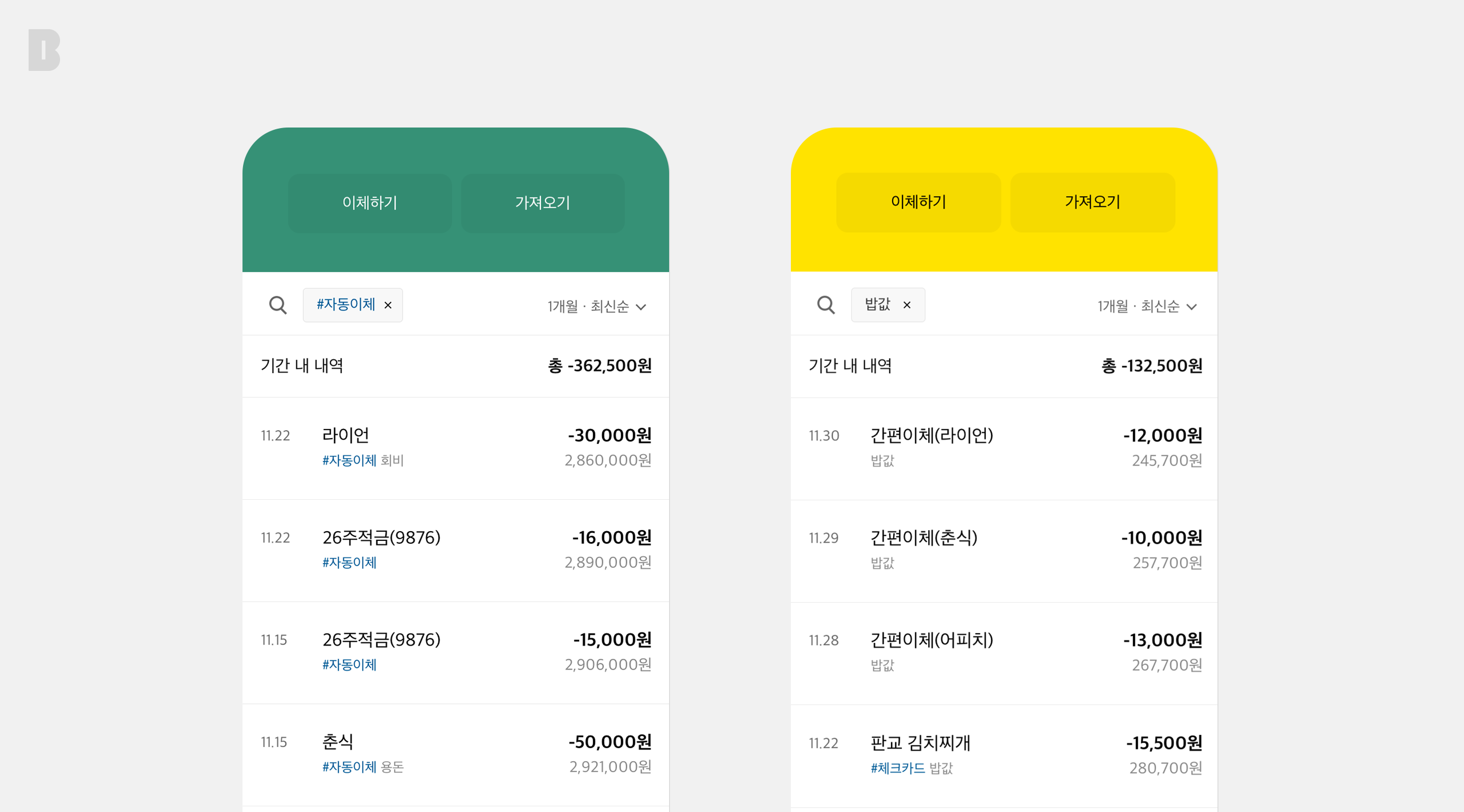
Task: Click the search magnifier on the yellow screen
Action: (826, 305)
